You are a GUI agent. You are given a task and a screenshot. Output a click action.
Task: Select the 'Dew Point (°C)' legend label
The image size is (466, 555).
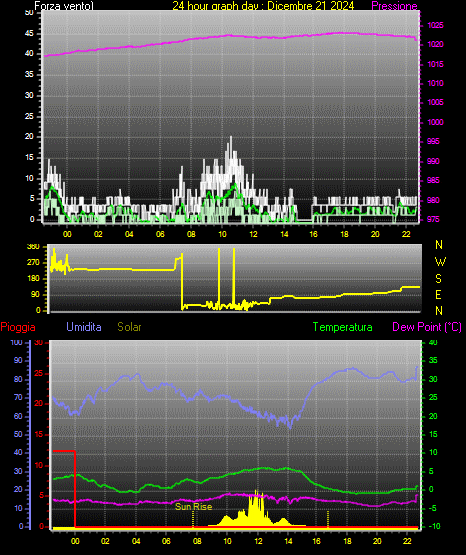pos(427,327)
